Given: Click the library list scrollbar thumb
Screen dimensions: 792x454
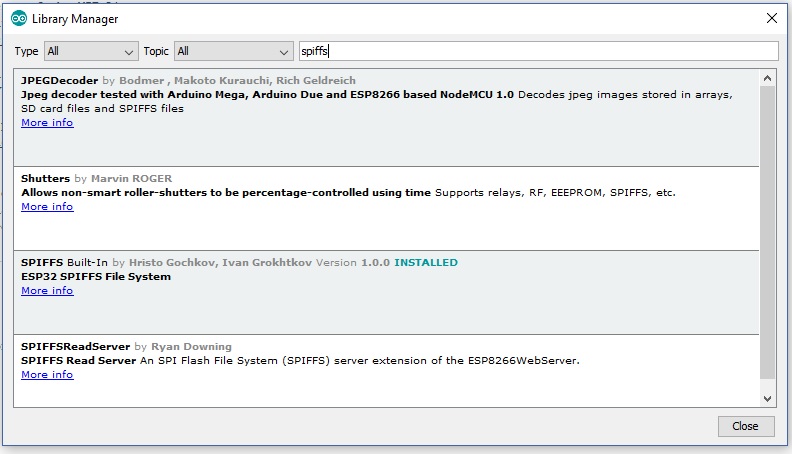Looking at the screenshot, I should pyautogui.click(x=767, y=232).
